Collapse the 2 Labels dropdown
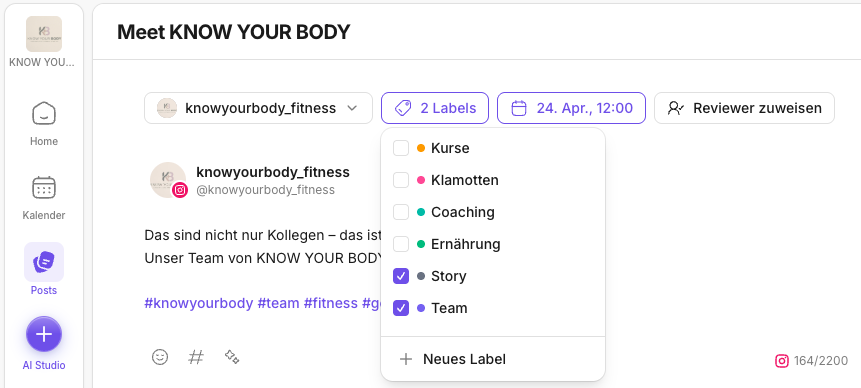The height and width of the screenshot is (388, 861). click(x=435, y=108)
